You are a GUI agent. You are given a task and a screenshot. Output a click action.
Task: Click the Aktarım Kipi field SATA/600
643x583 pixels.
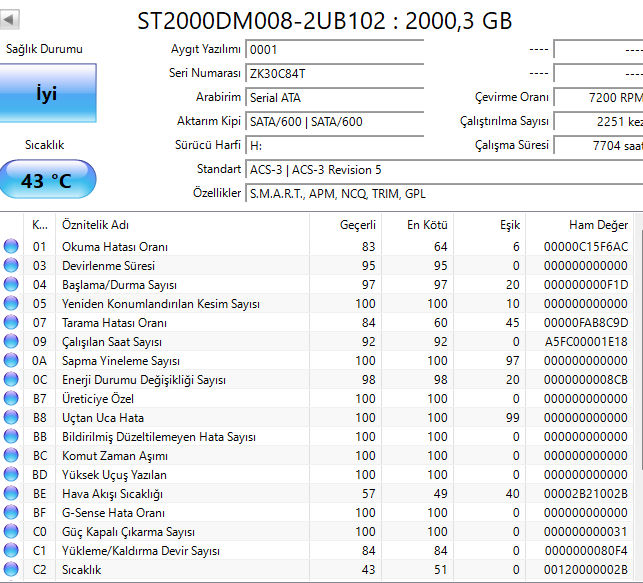pyautogui.click(x=335, y=122)
